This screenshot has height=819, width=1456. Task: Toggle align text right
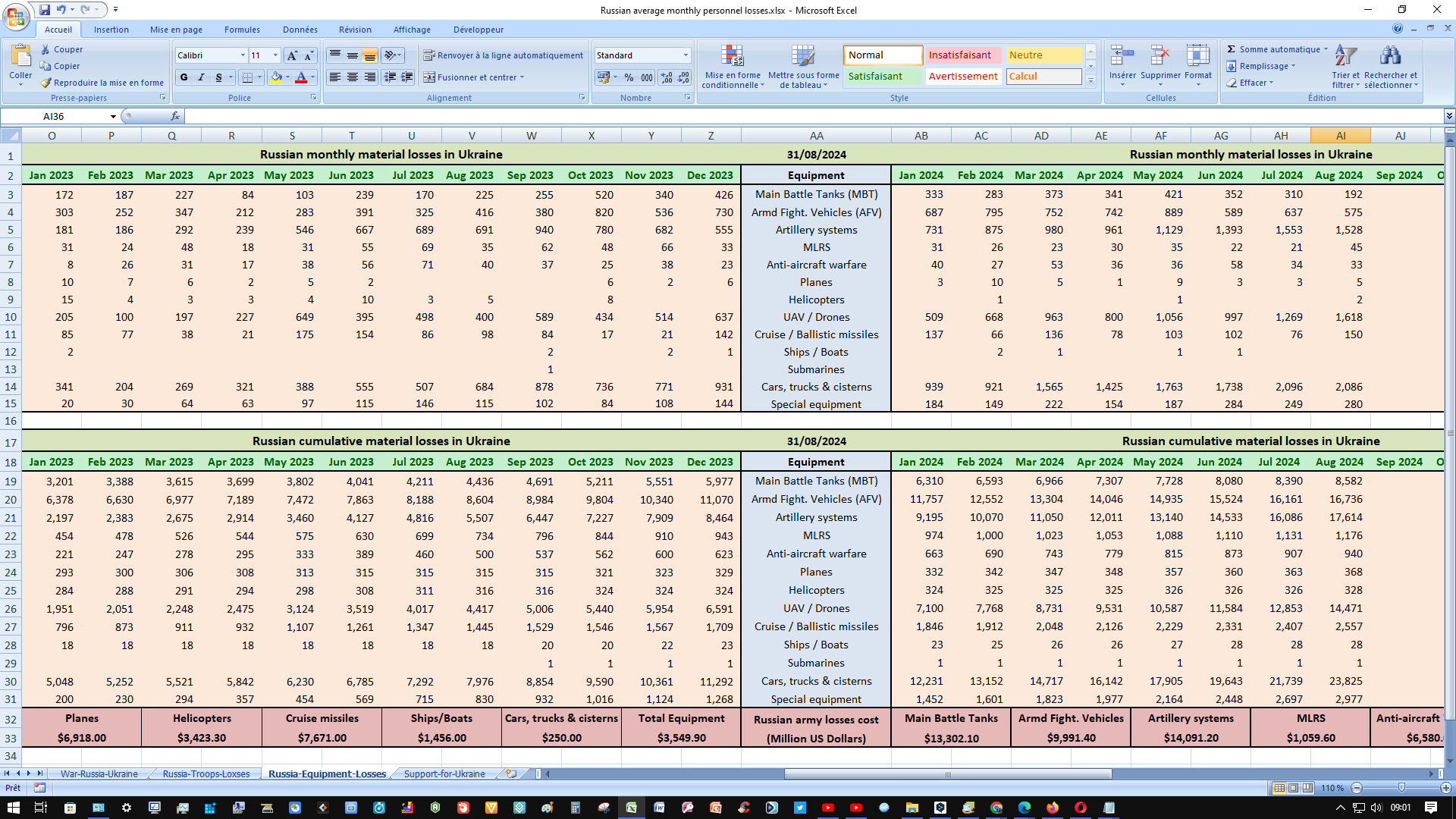(369, 77)
